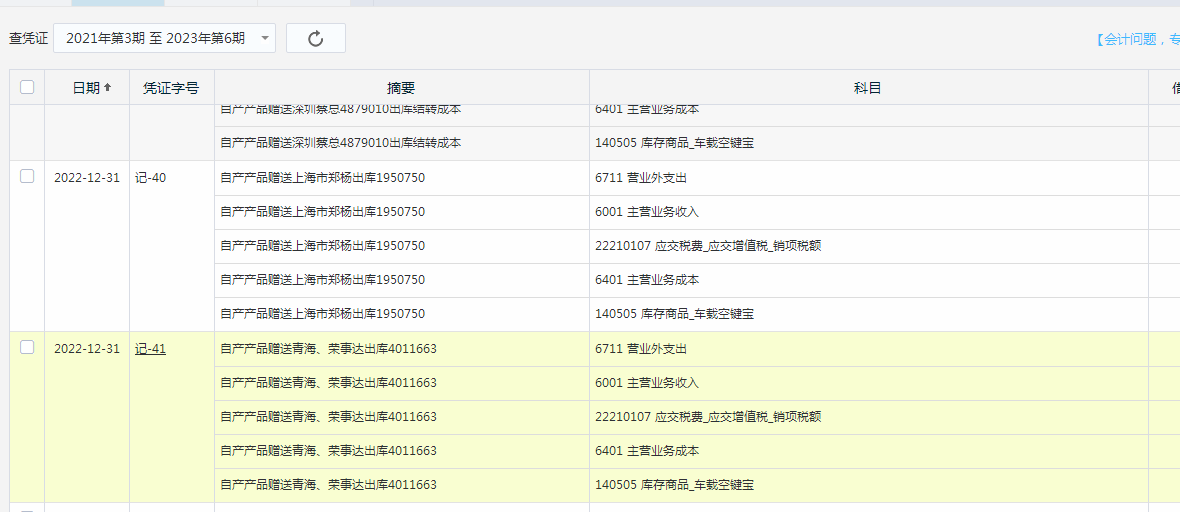Open the 2021年第3期 至 2023年第6期 period dropdown

[x=164, y=38]
